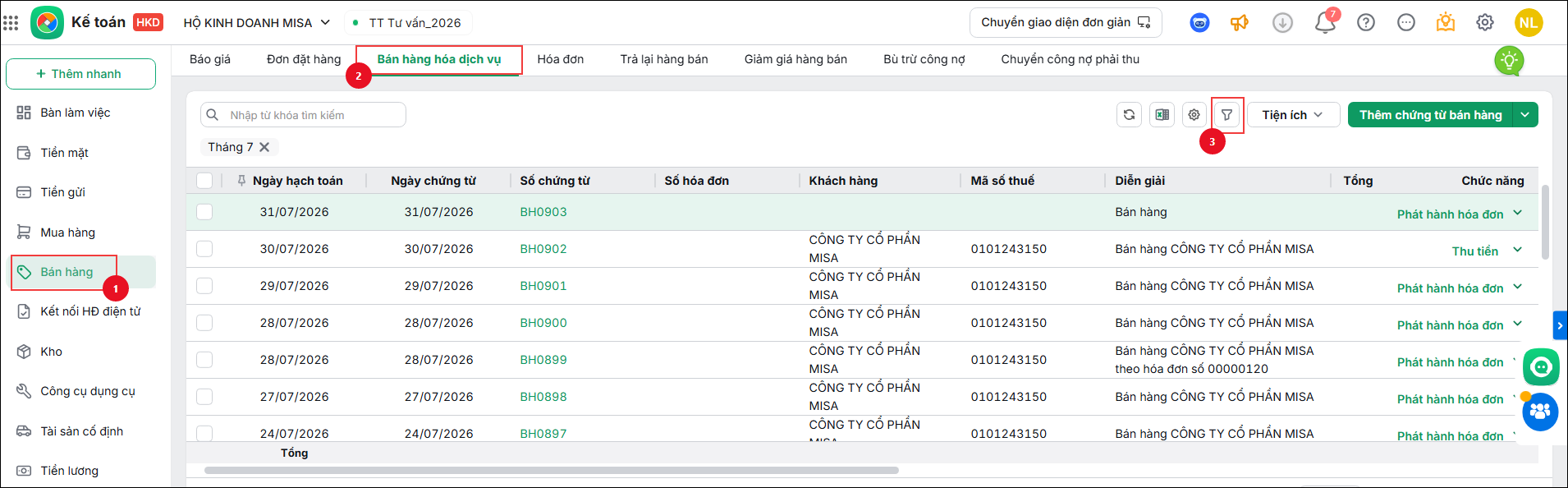Image resolution: width=1568 pixels, height=488 pixels.
Task: Open the MISA assistant chat icon in header
Action: coord(1199,23)
